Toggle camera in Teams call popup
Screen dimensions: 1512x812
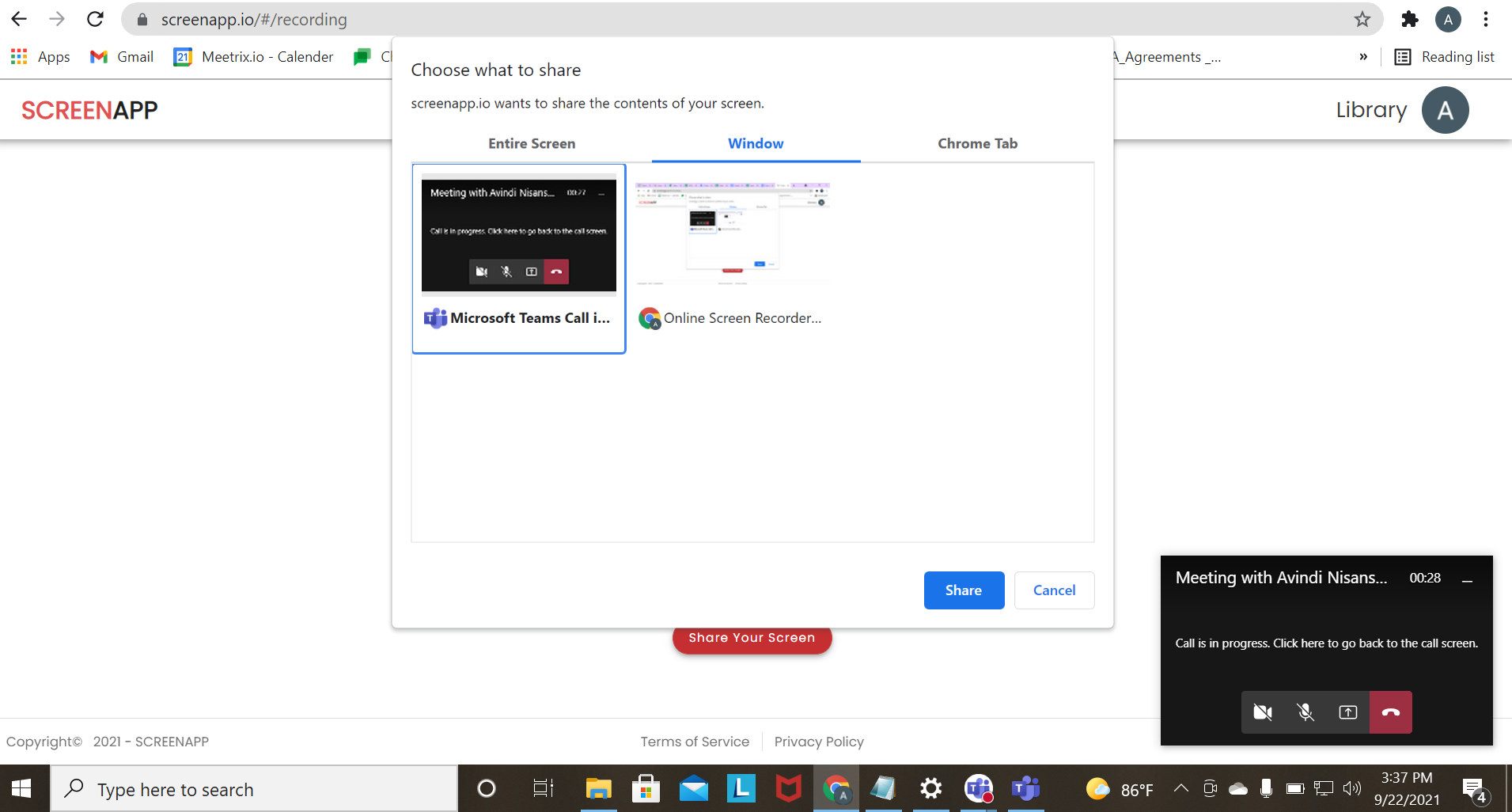tap(1263, 712)
